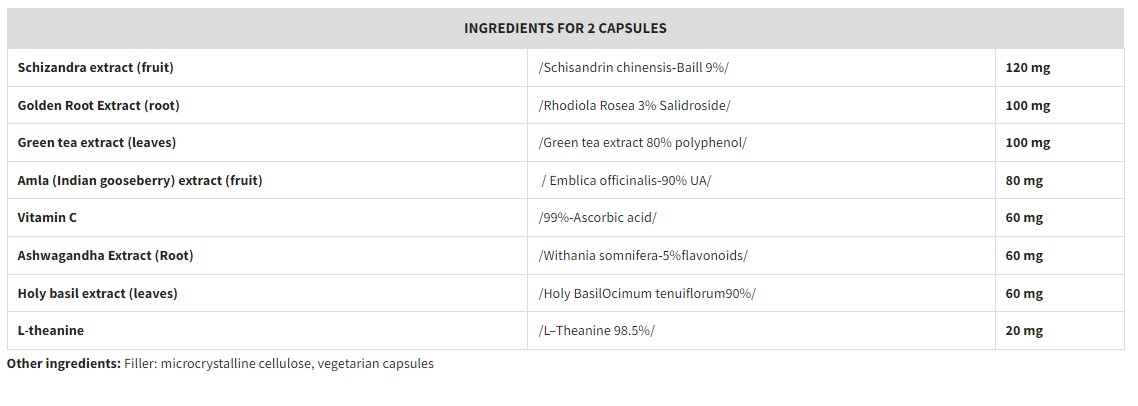
Task: Select the Vitamin C row label
Action: click(x=47, y=218)
